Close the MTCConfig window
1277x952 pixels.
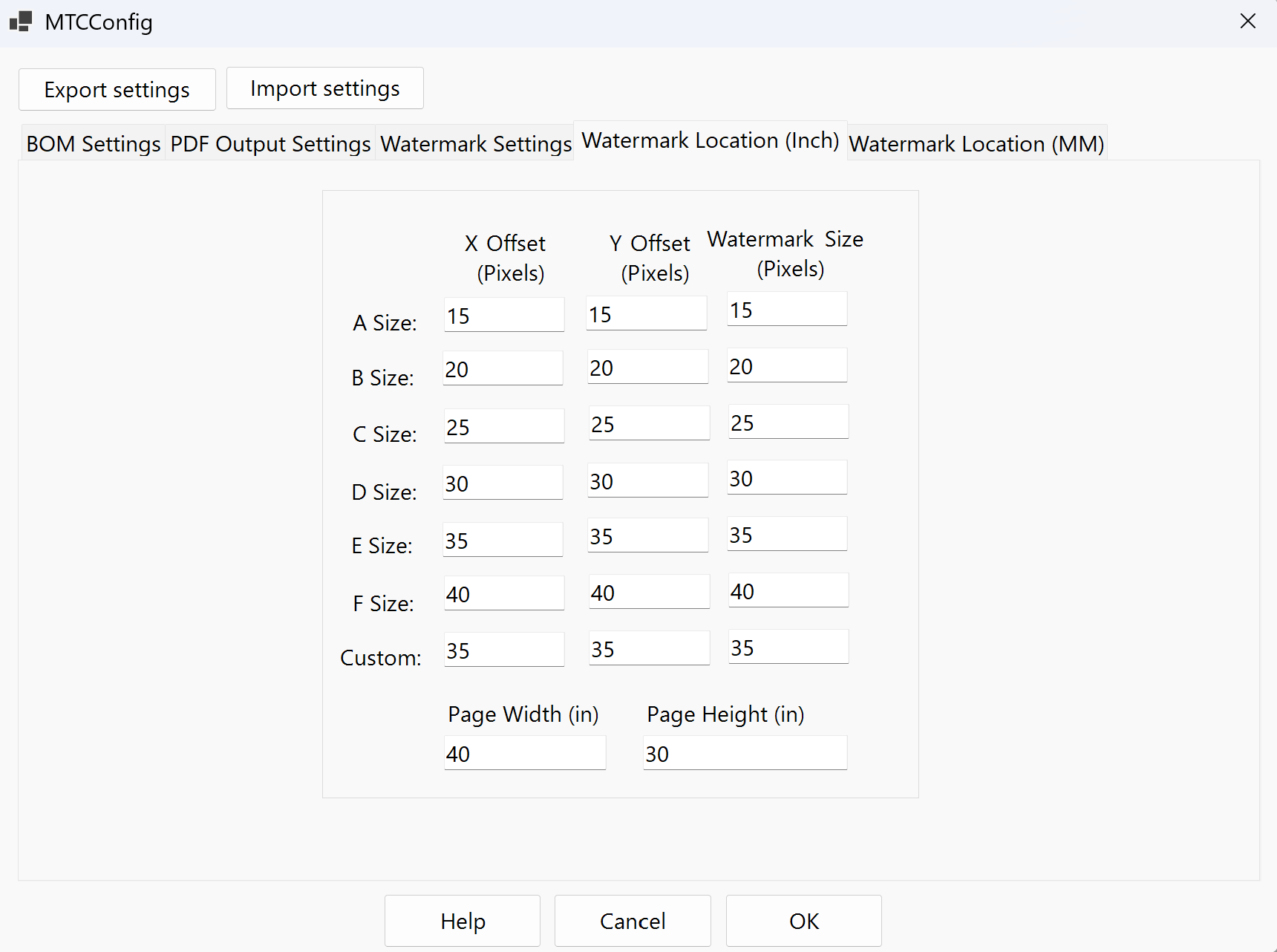tap(1248, 22)
